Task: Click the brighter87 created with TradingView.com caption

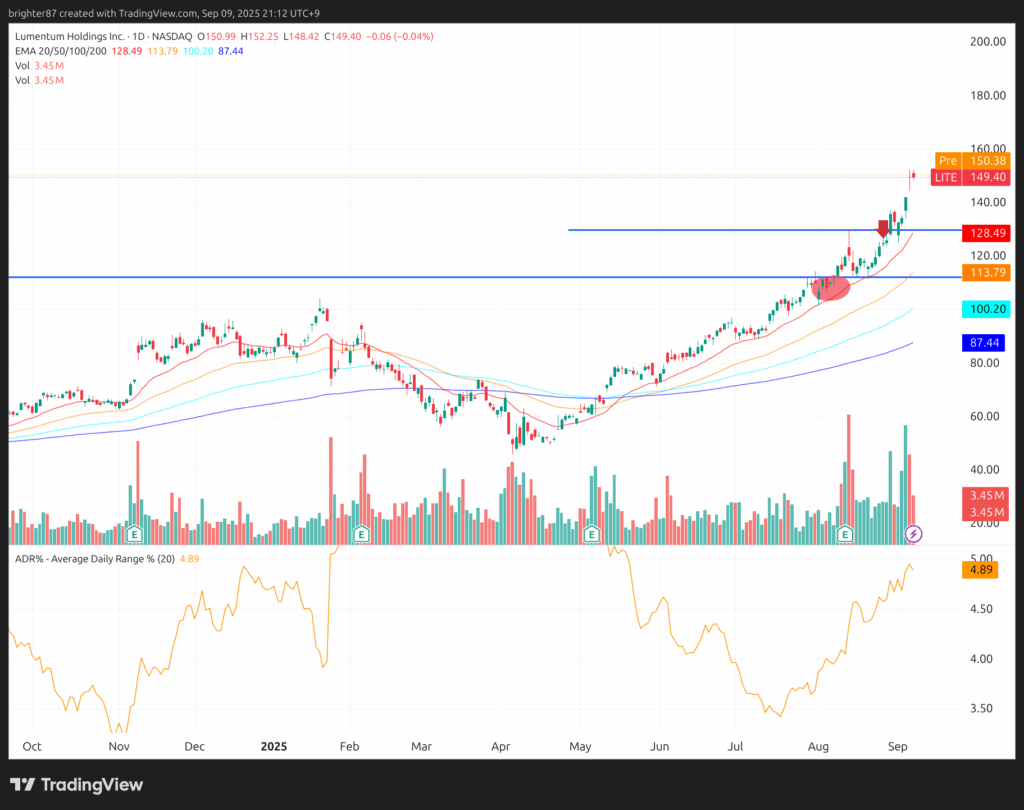Action: pos(165,13)
